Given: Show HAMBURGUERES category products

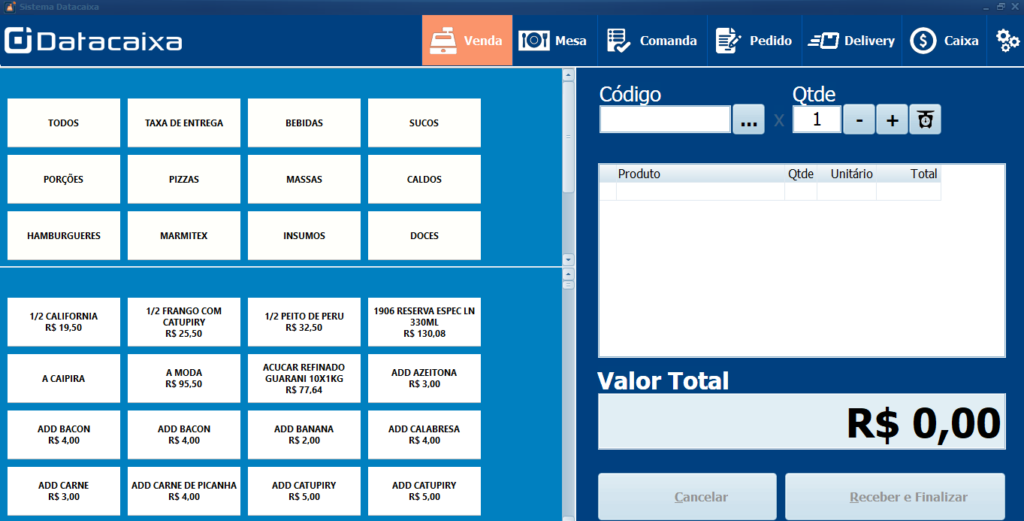Looking at the screenshot, I should click(x=63, y=236).
